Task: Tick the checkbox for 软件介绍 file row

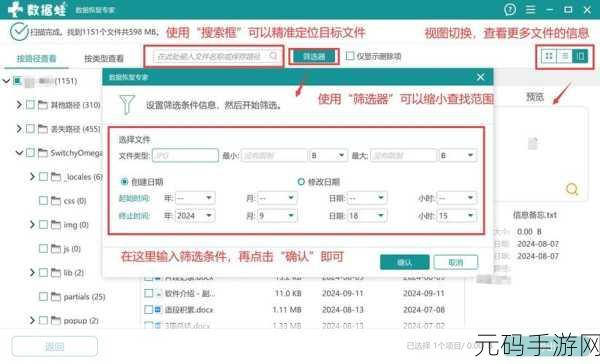Action: [148, 294]
